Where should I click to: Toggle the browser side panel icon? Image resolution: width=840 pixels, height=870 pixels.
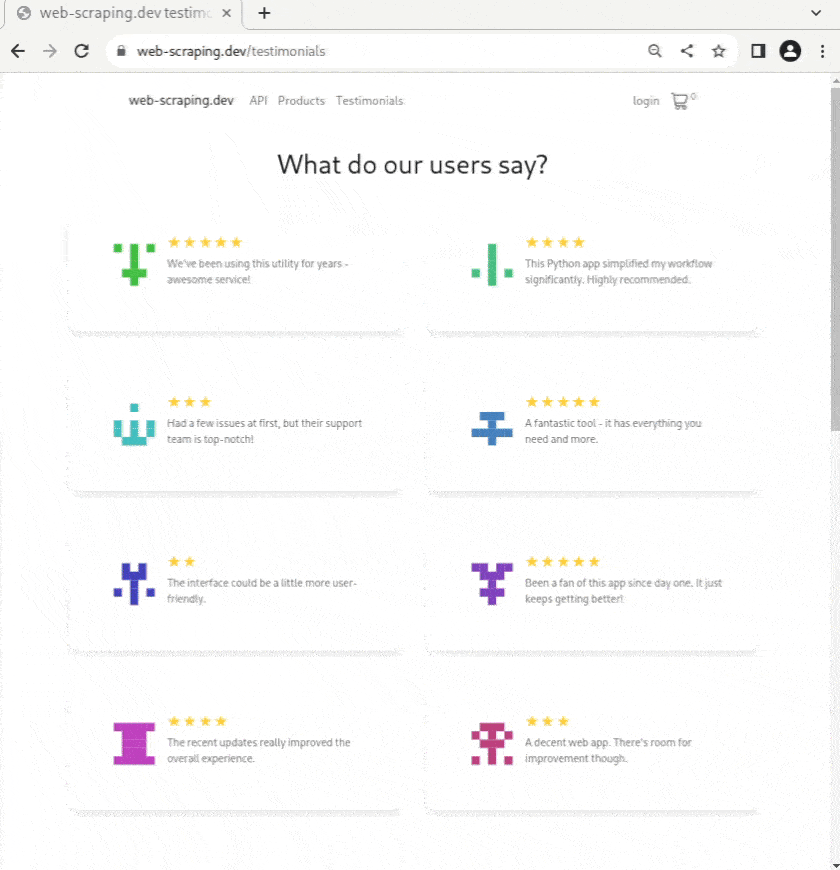(x=758, y=51)
